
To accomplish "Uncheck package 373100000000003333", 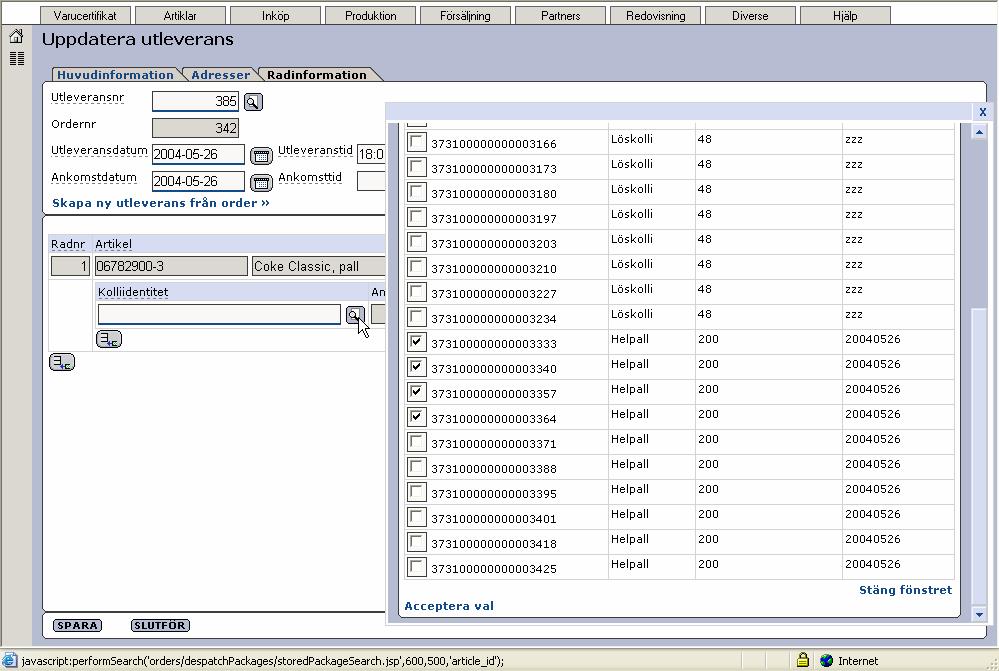I will [417, 342].
